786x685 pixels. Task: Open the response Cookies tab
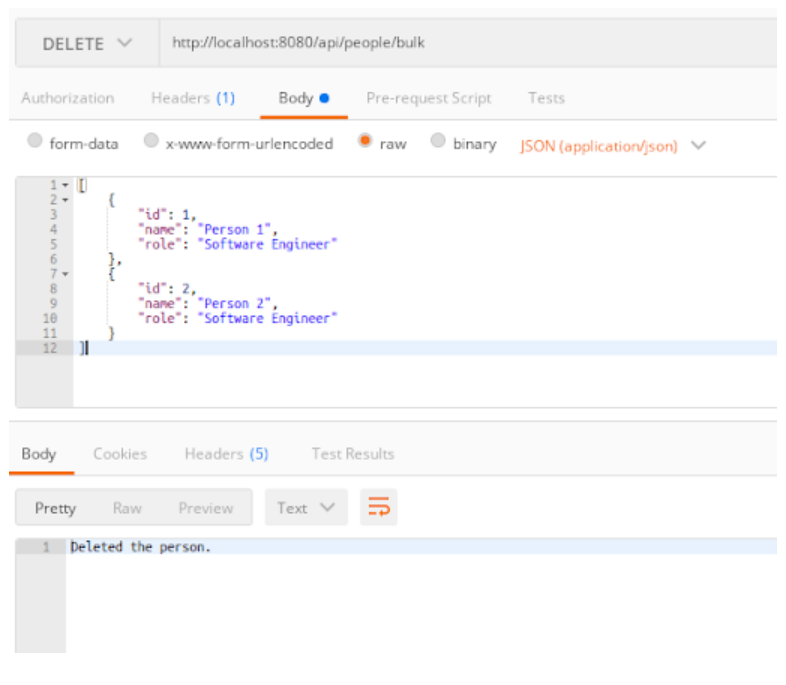120,454
